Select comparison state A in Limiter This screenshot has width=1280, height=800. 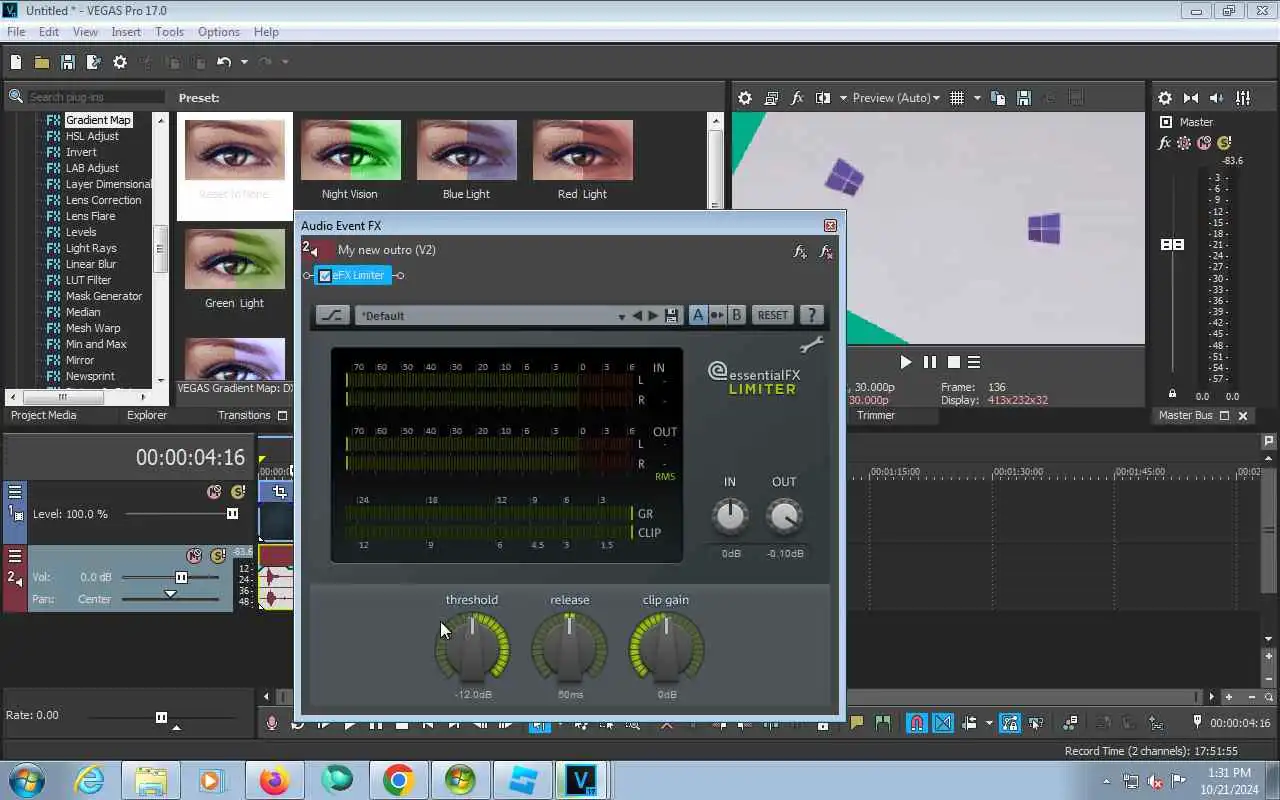click(x=698, y=315)
